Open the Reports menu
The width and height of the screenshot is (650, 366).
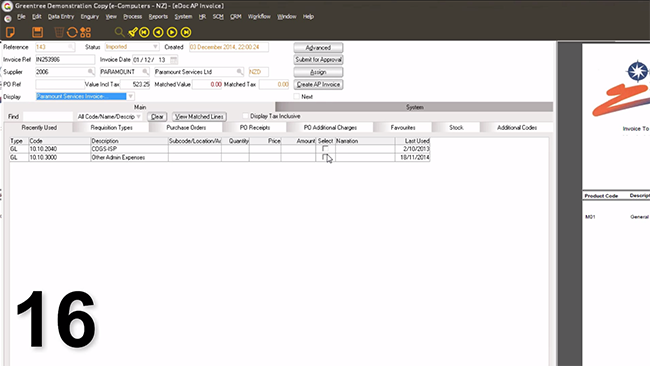[x=158, y=17]
